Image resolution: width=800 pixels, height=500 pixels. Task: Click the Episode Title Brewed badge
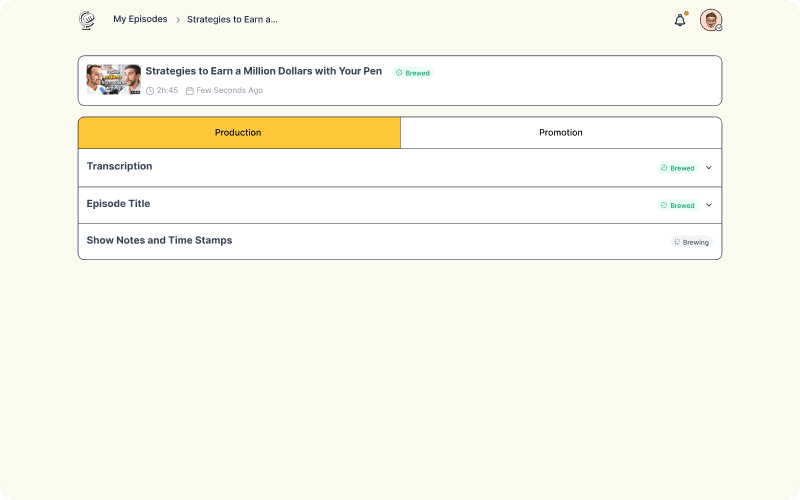click(x=678, y=205)
